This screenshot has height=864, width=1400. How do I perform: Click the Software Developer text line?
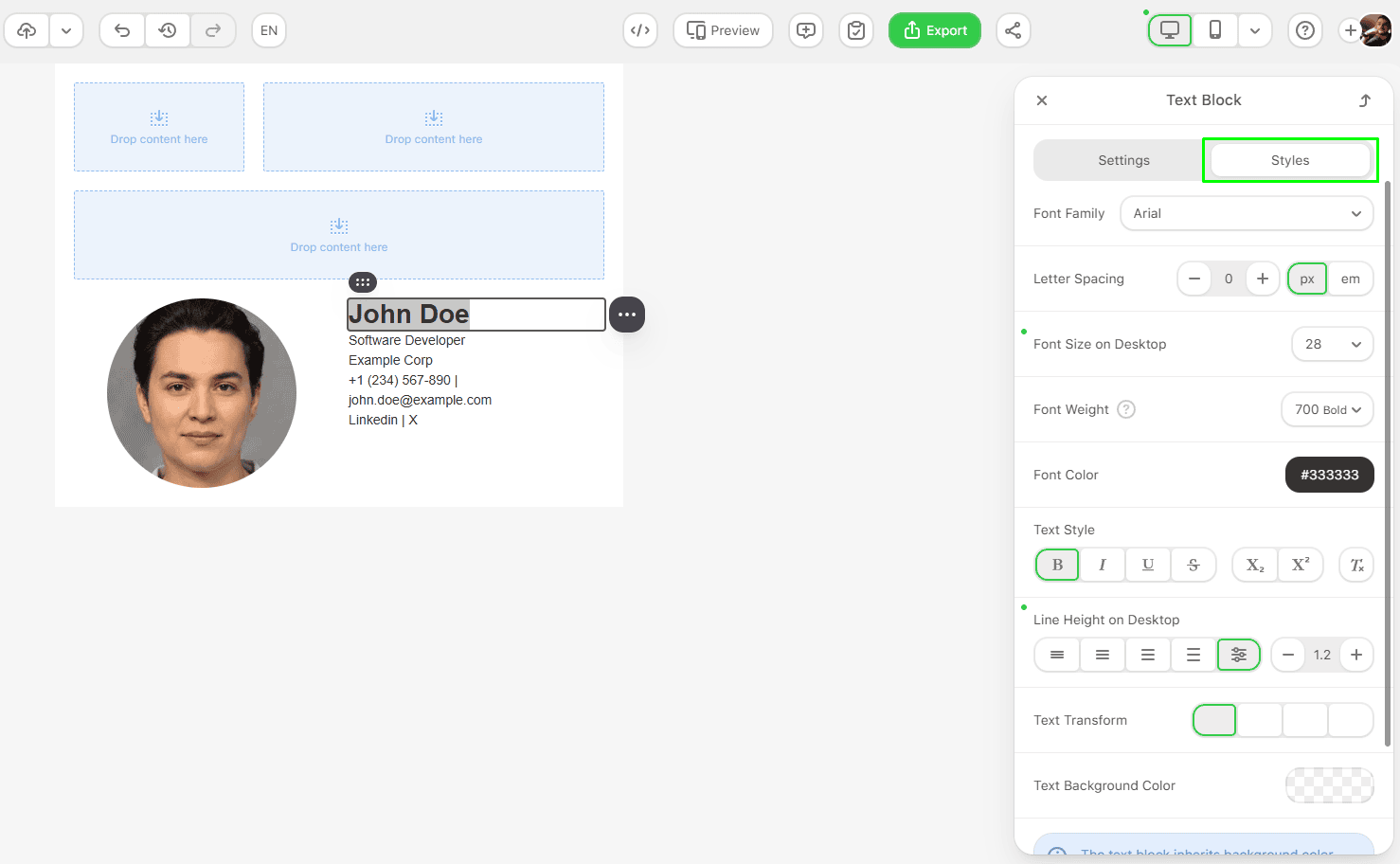pyautogui.click(x=406, y=340)
